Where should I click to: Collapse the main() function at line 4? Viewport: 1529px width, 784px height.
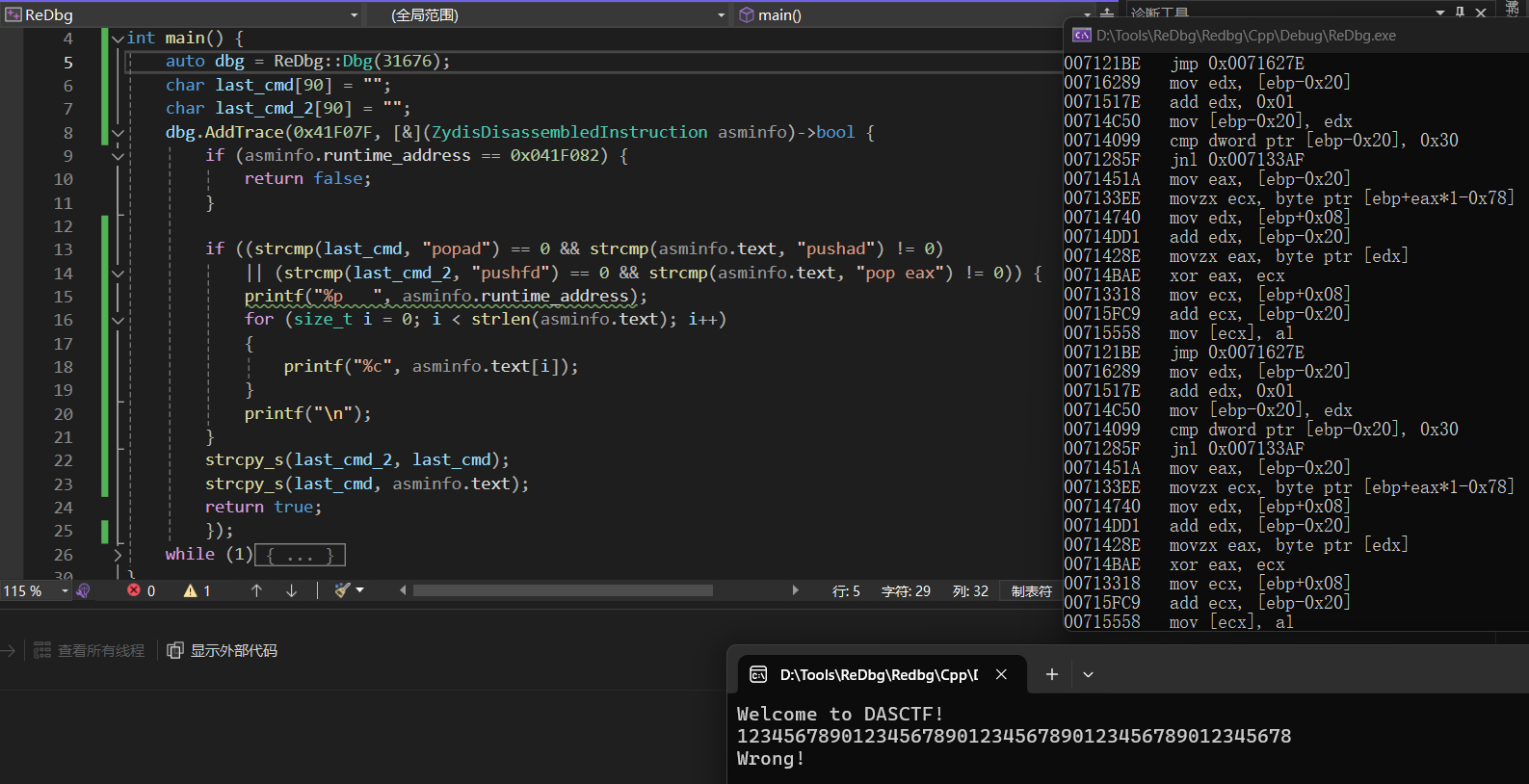point(118,39)
